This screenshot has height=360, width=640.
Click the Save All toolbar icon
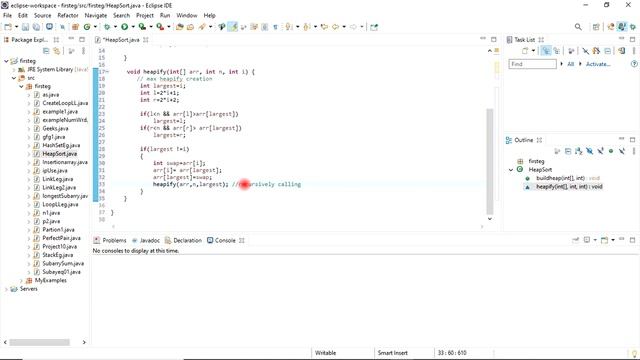[36, 27]
